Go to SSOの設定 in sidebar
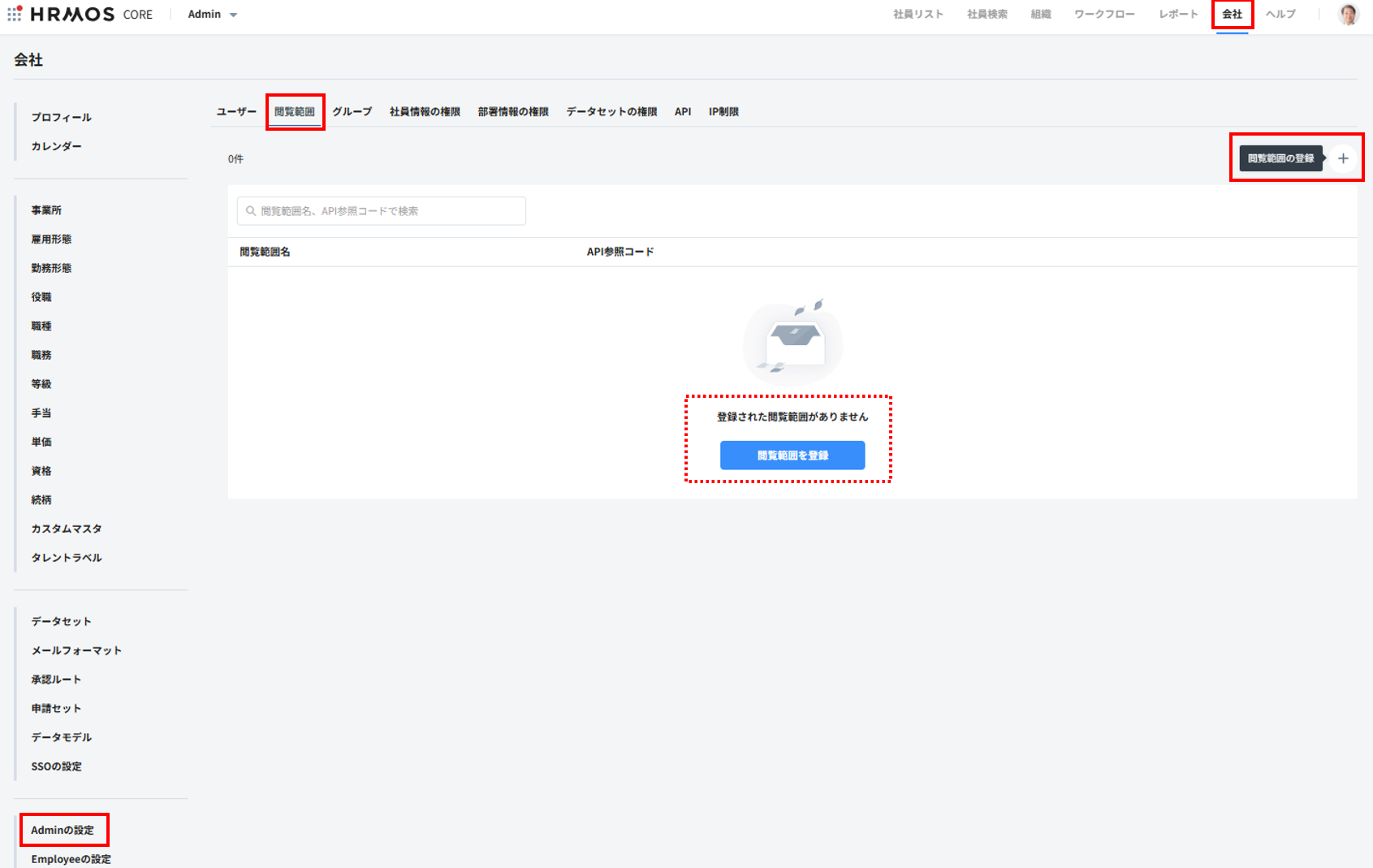This screenshot has height=868, width=1373. pyautogui.click(x=57, y=767)
